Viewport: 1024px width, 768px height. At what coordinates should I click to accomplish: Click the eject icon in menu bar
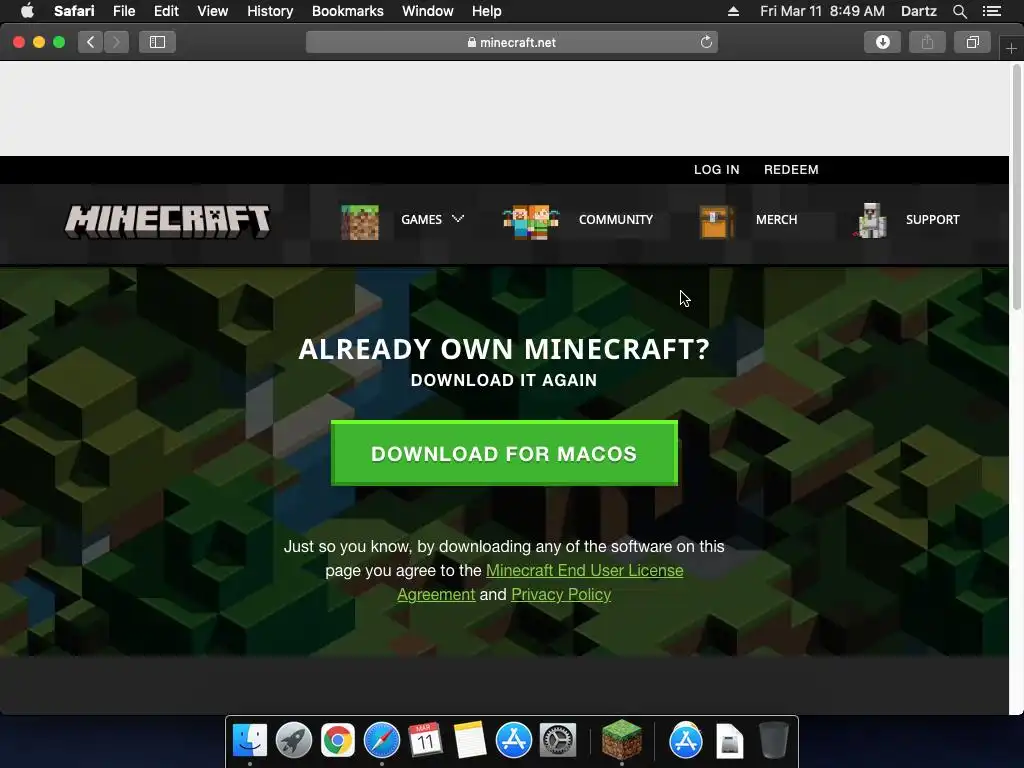733,11
